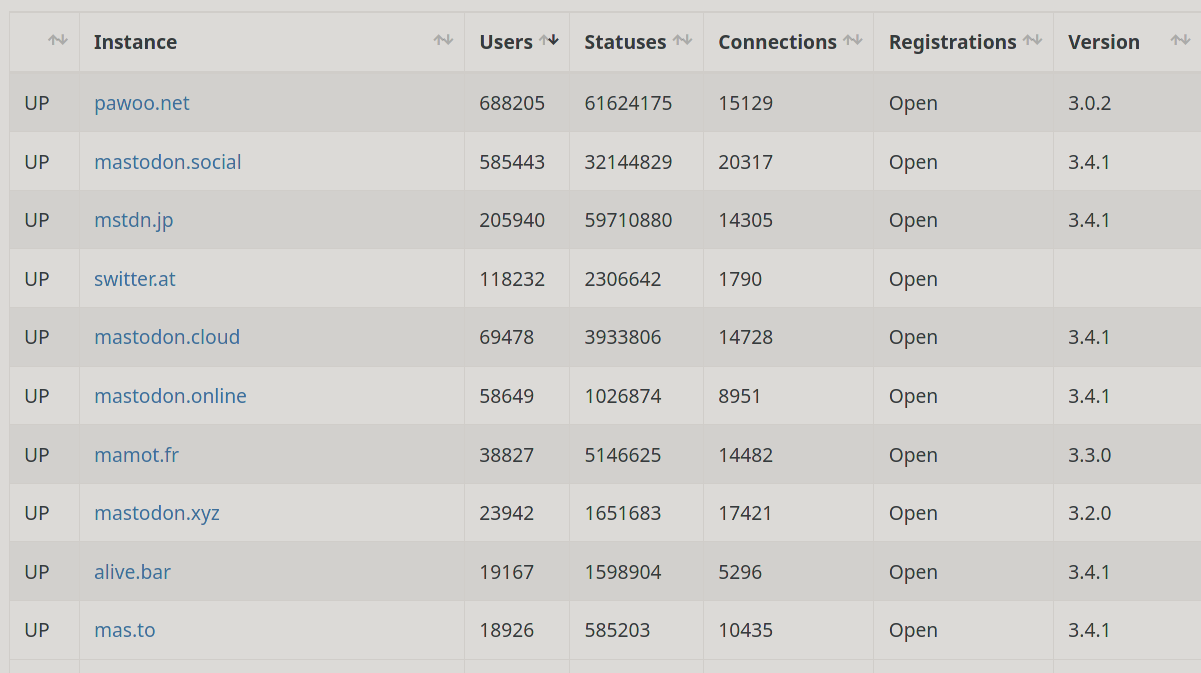
Task: Follow the alive.bar link
Action: (x=132, y=572)
